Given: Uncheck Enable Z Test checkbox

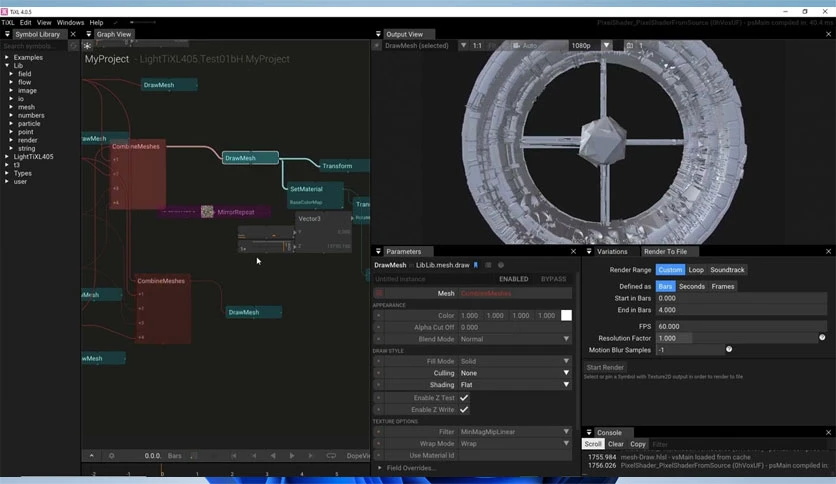Looking at the screenshot, I should [464, 398].
